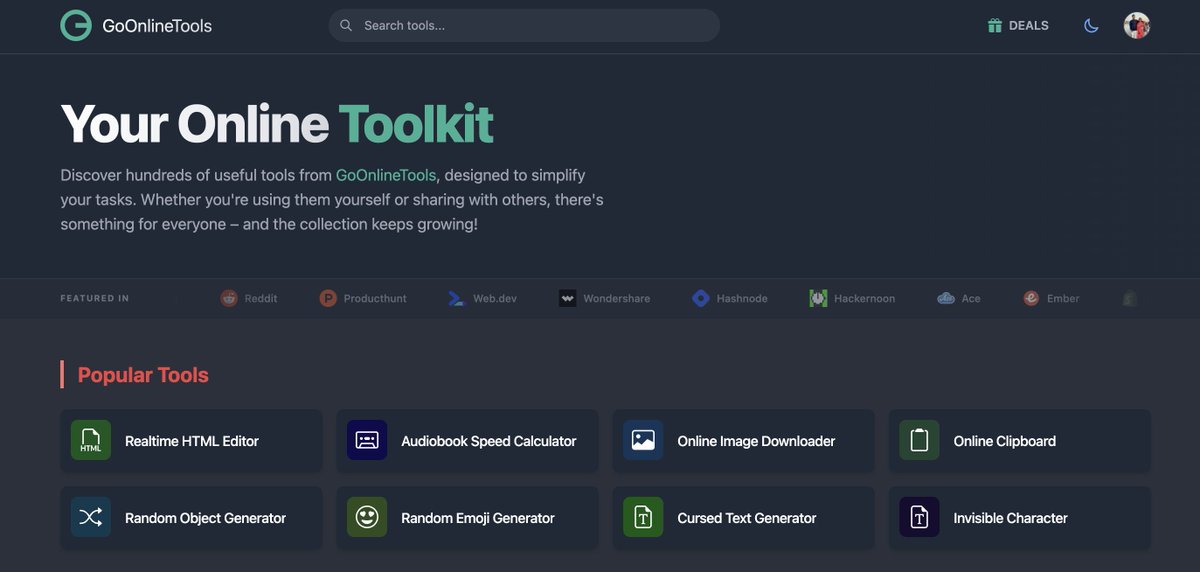1200x572 pixels.
Task: Click the GoOnlineTools green logo icon
Action: click(x=76, y=25)
